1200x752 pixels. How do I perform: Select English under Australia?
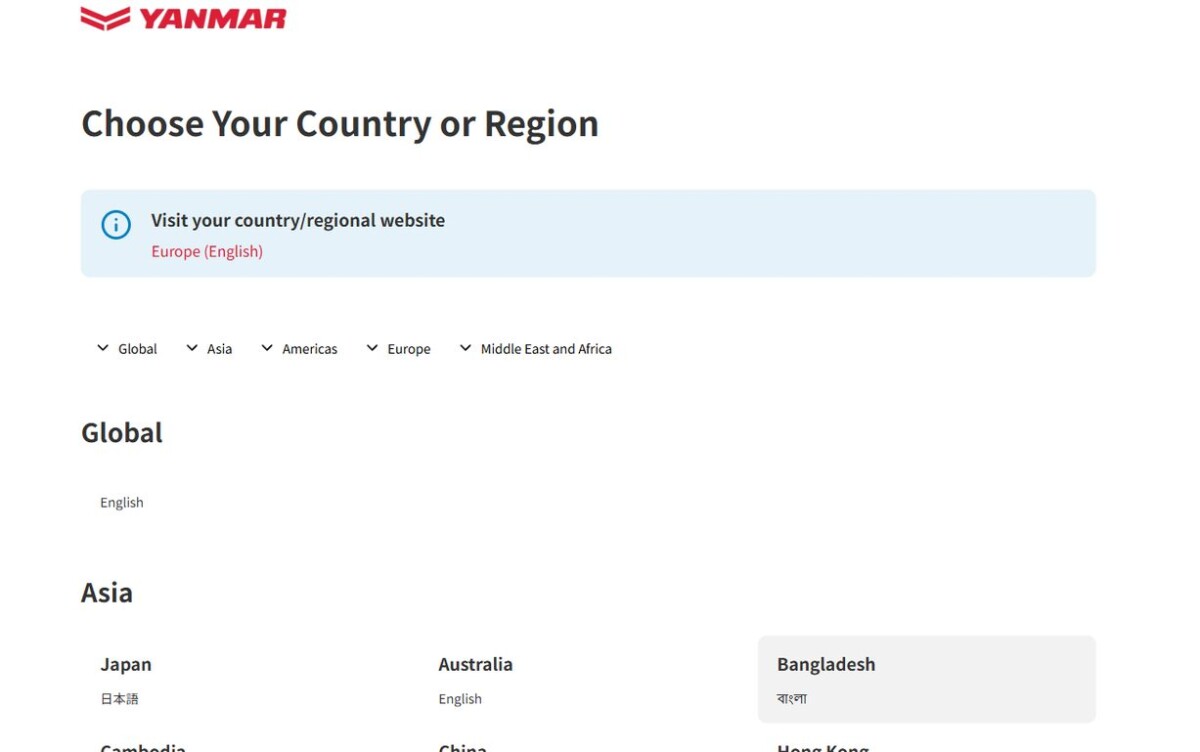[460, 699]
